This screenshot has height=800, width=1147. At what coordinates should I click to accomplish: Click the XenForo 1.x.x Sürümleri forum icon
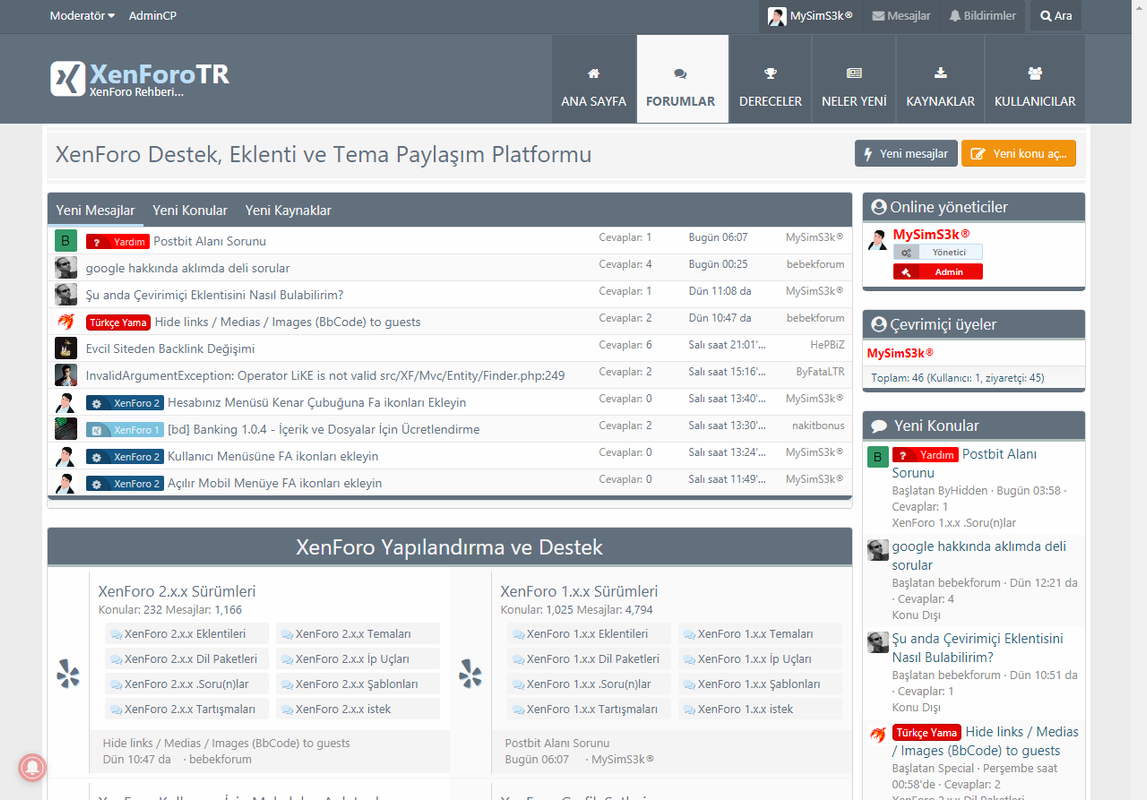pyautogui.click(x=470, y=674)
